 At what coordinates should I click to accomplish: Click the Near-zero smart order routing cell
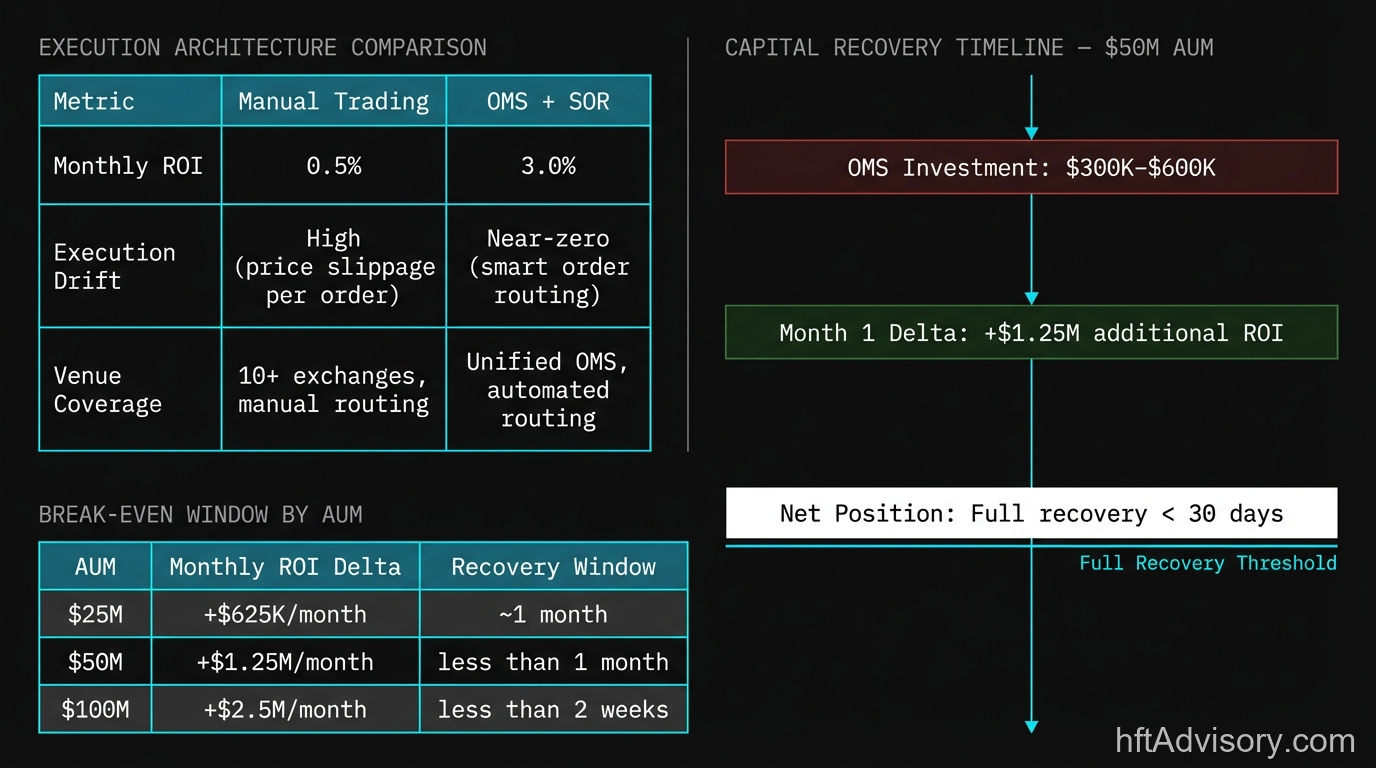click(548, 266)
